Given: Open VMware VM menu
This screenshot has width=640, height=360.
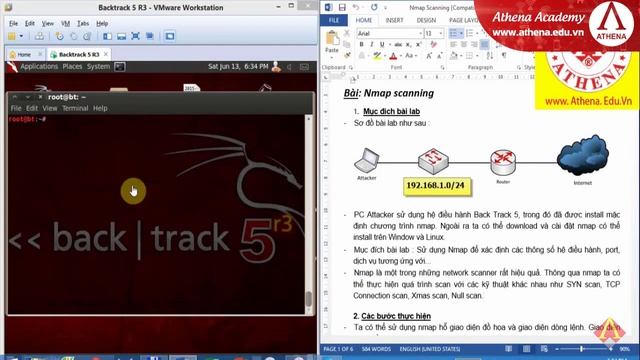Looking at the screenshot, I should point(65,23).
